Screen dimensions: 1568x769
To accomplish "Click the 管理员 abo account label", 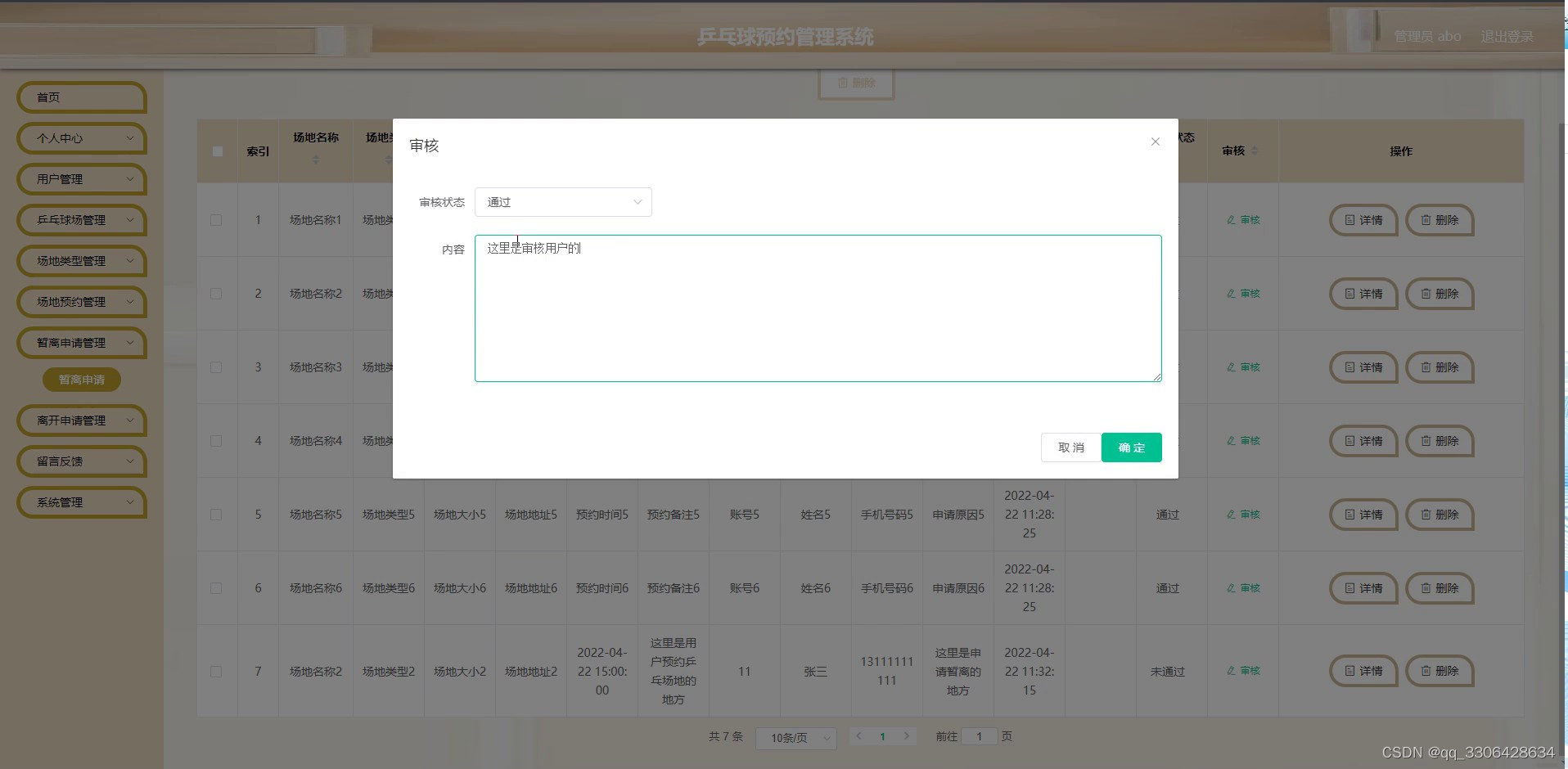I will (1427, 37).
